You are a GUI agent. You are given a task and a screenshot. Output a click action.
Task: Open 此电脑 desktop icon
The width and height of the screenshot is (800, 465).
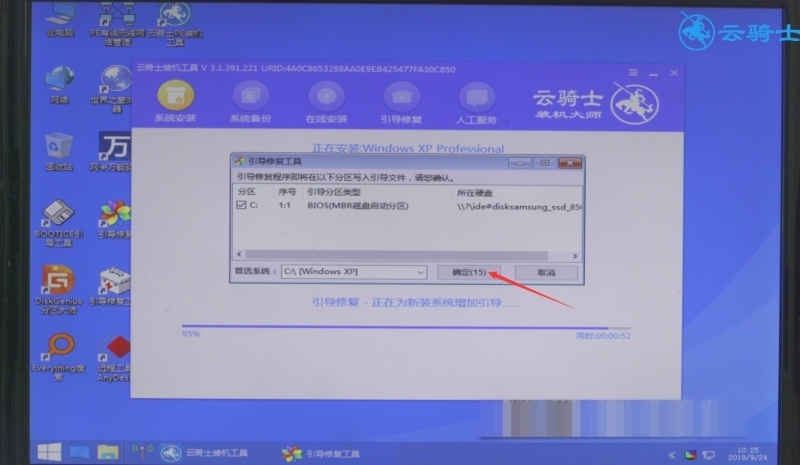tap(60, 20)
